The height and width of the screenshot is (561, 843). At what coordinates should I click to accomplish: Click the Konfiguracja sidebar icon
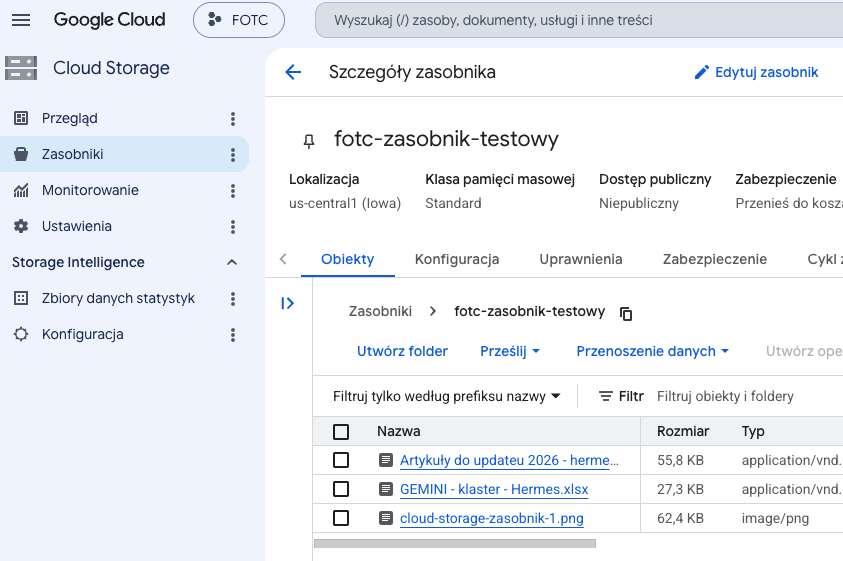click(21, 335)
